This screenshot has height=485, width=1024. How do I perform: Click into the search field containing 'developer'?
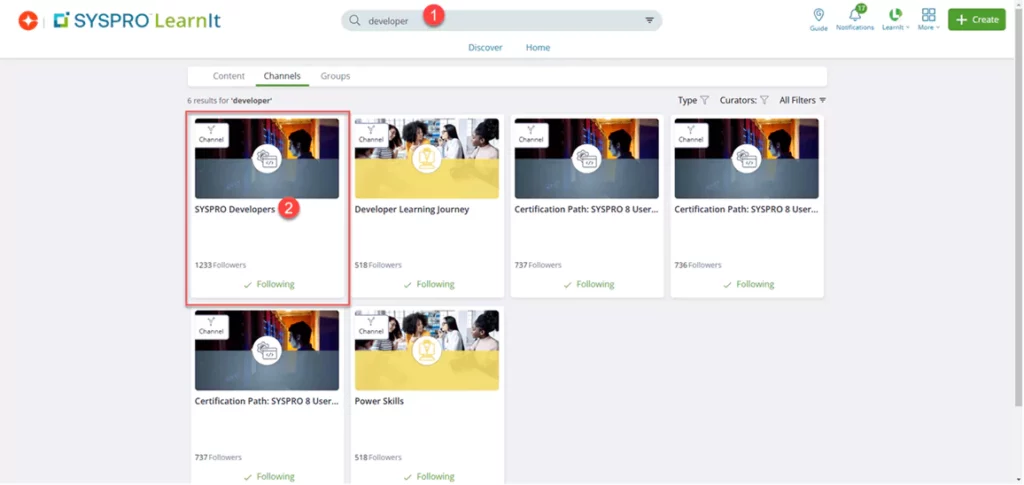[x=500, y=20]
